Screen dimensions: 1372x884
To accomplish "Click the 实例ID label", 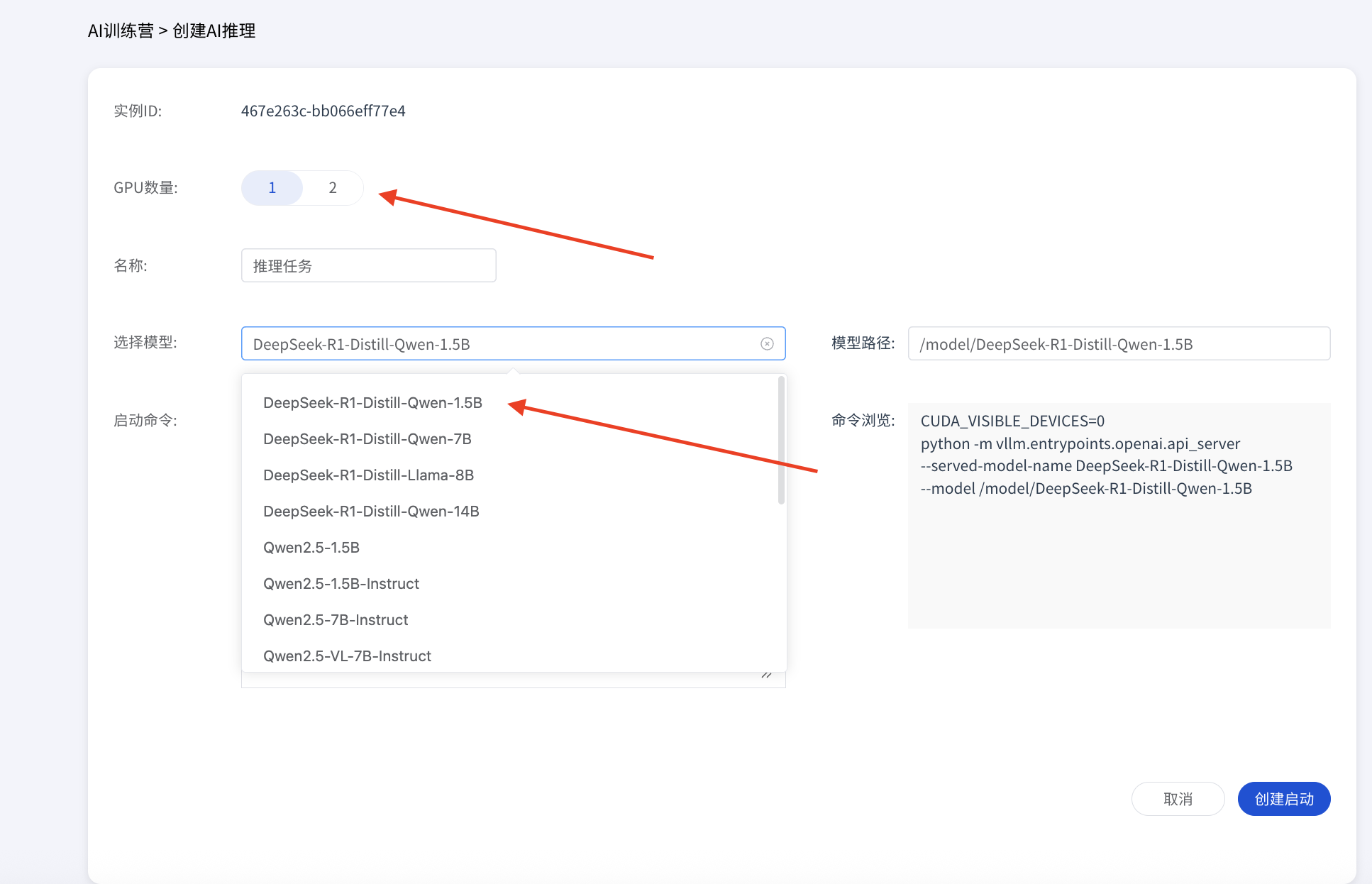I will [138, 111].
